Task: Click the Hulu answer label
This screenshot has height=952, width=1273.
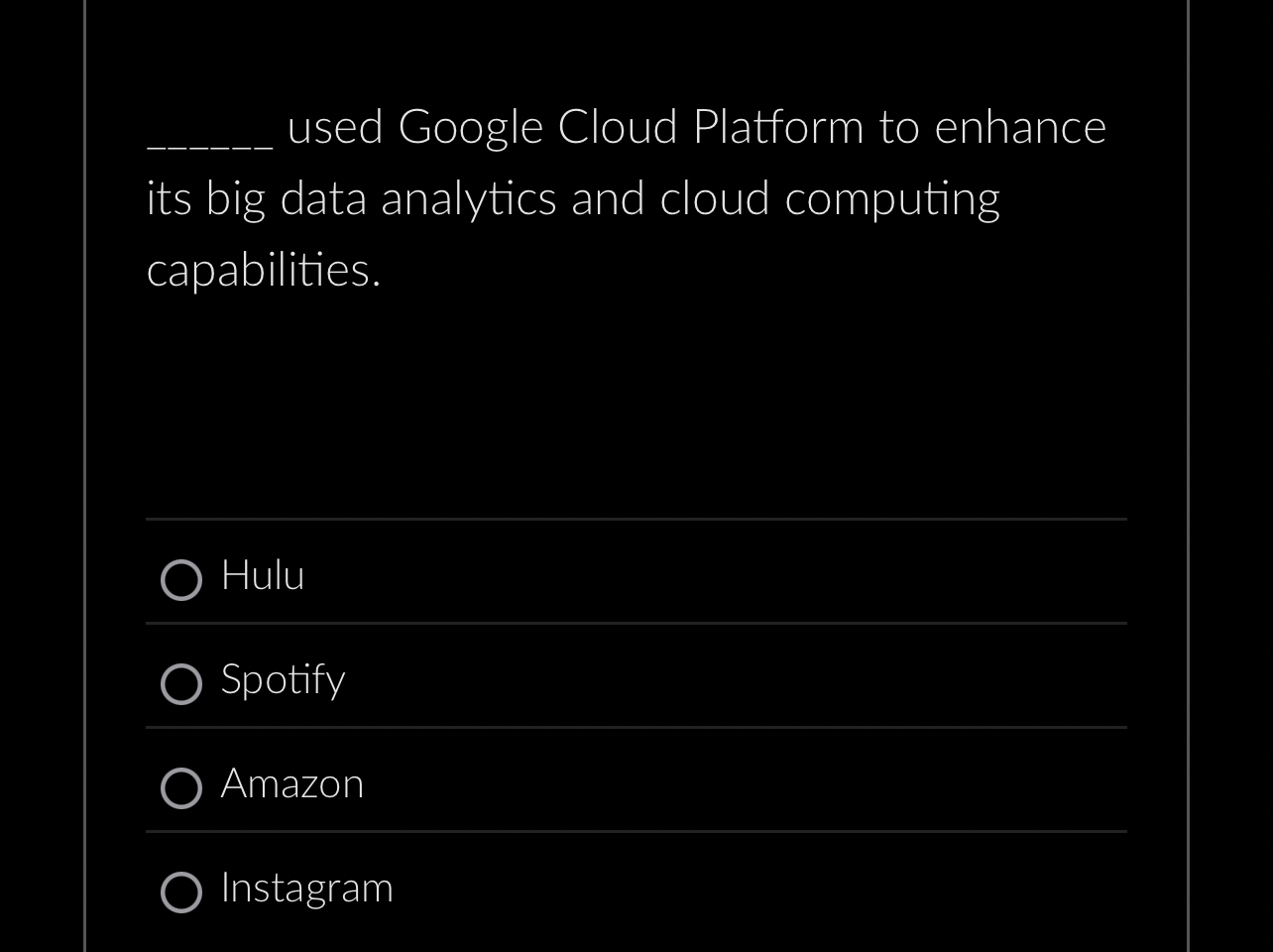Action: 262,576
